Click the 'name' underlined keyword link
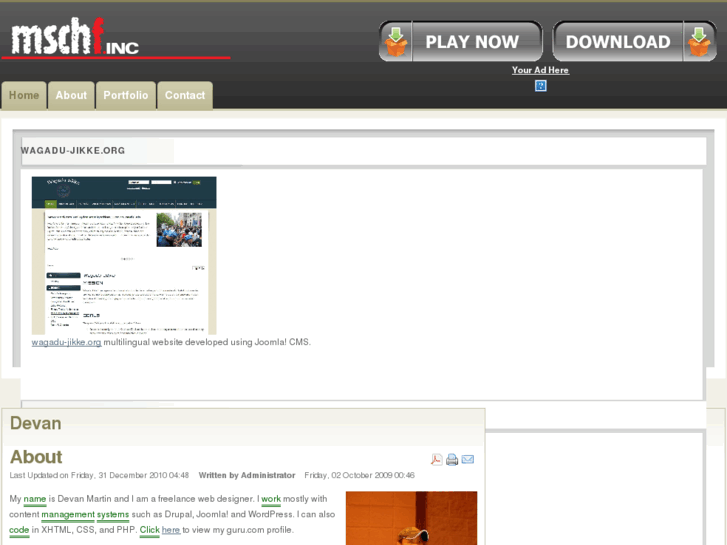 [x=35, y=499]
